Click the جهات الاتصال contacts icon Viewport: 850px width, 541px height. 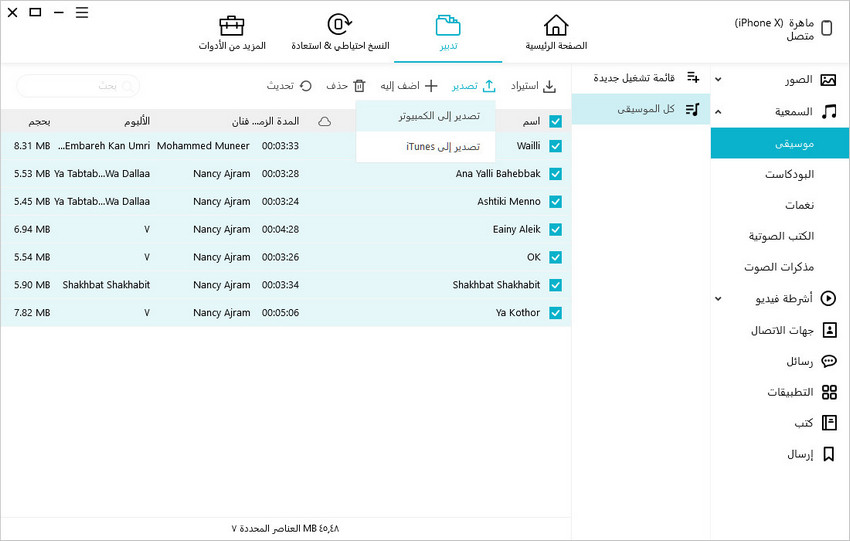coord(829,330)
